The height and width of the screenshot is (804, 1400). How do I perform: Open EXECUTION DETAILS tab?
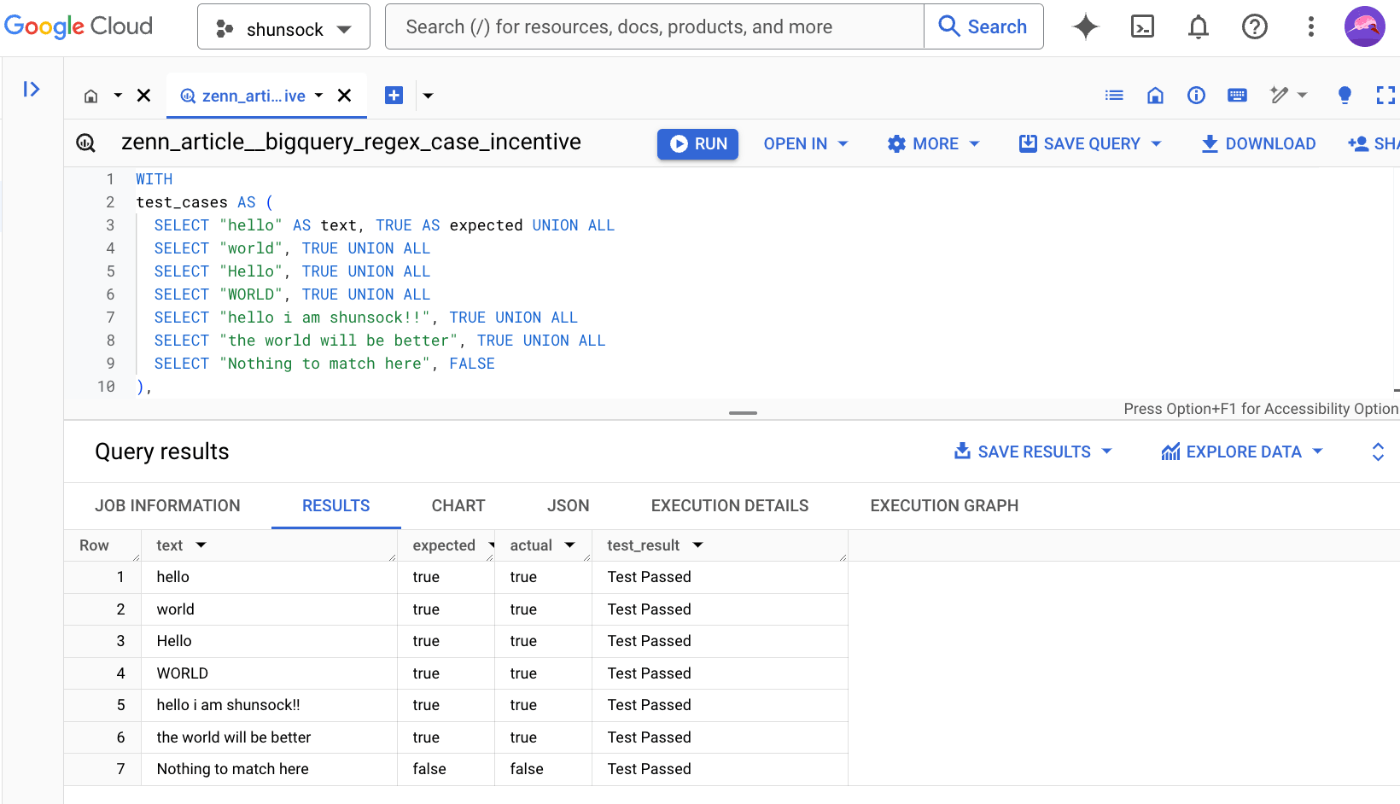coord(730,506)
